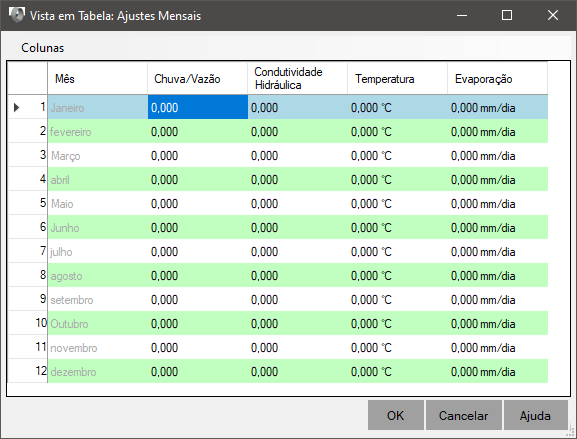577x439 pixels.
Task: Click the Evaporação column header
Action: 498,78
